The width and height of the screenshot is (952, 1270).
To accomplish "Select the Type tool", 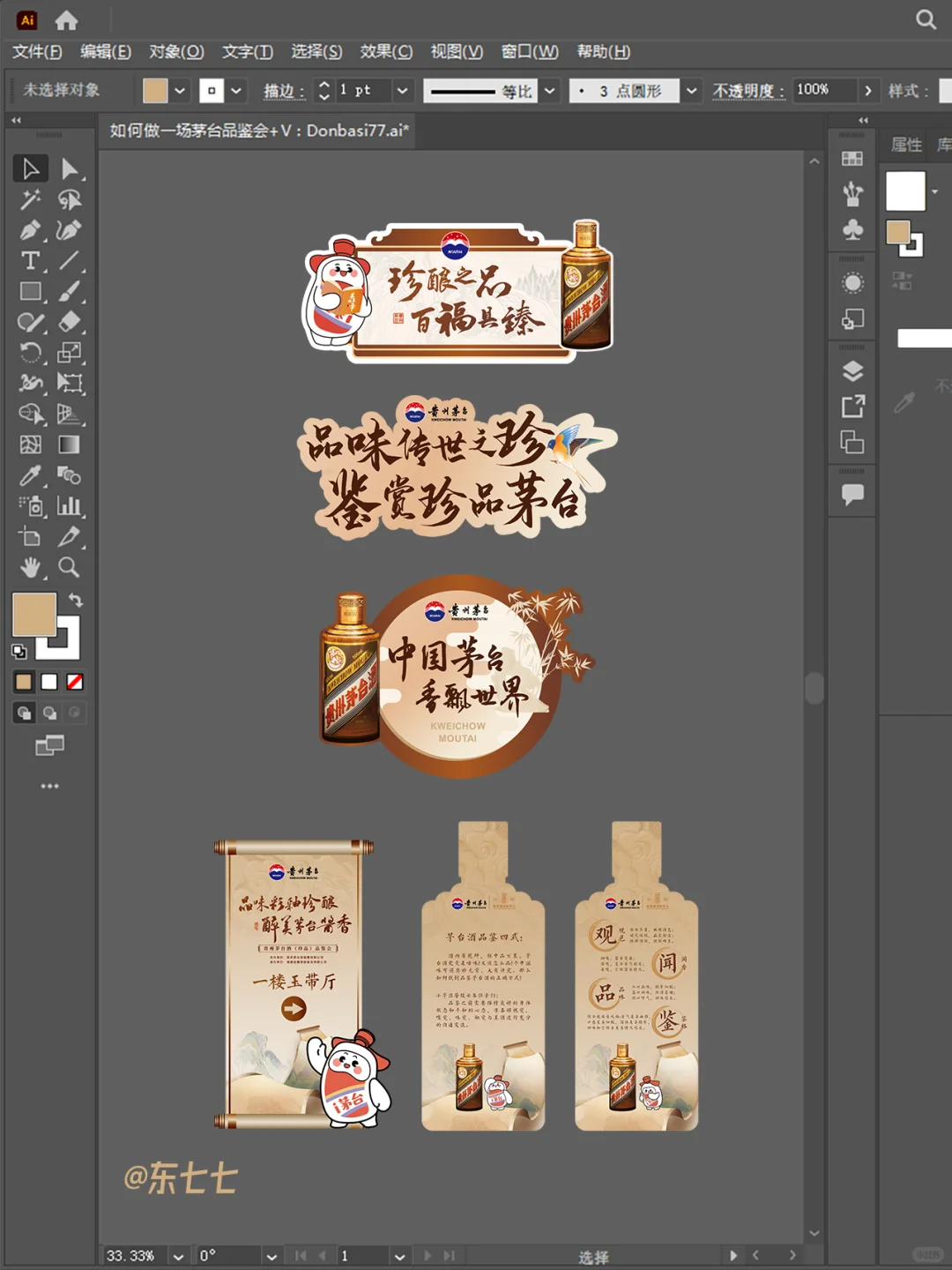I will [30, 259].
